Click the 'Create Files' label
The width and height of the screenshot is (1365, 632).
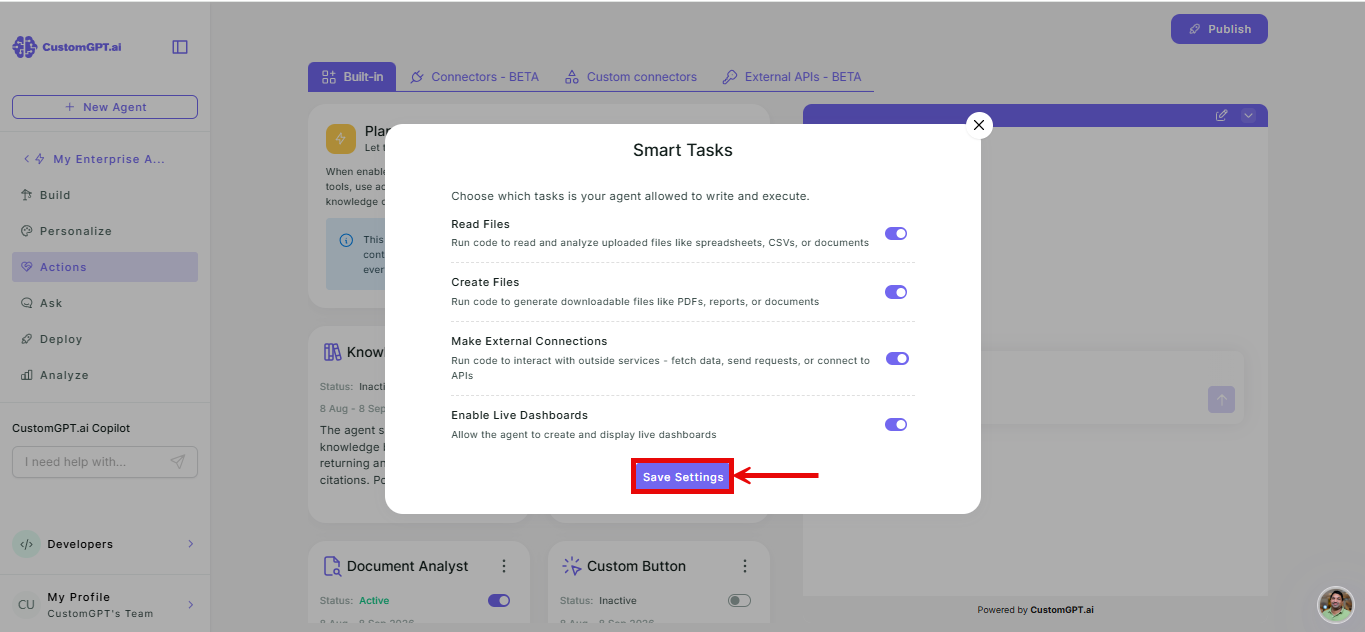tap(485, 282)
